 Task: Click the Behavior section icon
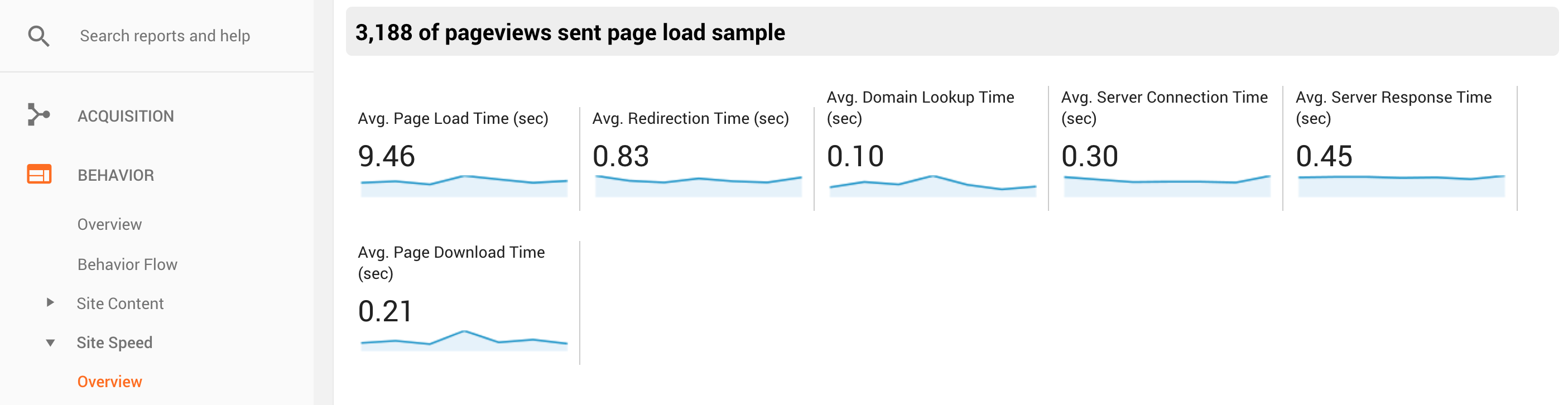[x=39, y=174]
